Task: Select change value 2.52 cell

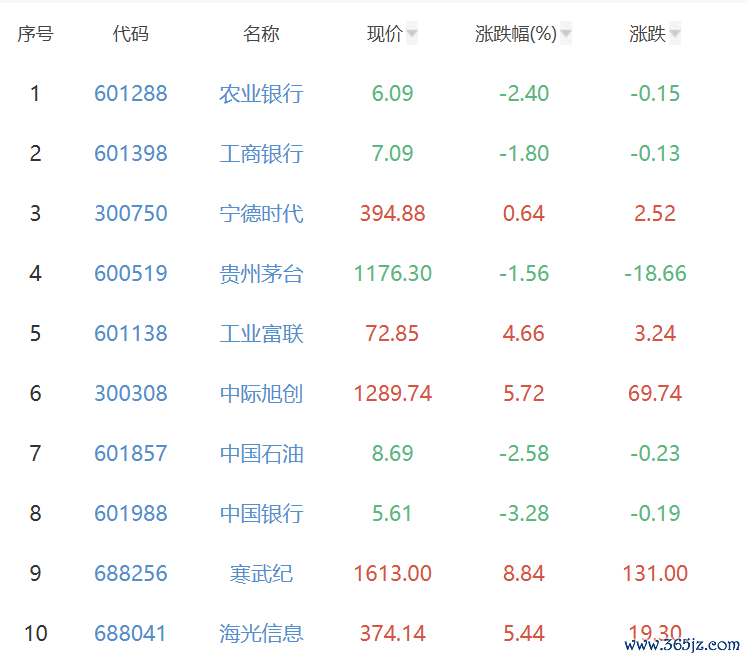Action: [655, 213]
